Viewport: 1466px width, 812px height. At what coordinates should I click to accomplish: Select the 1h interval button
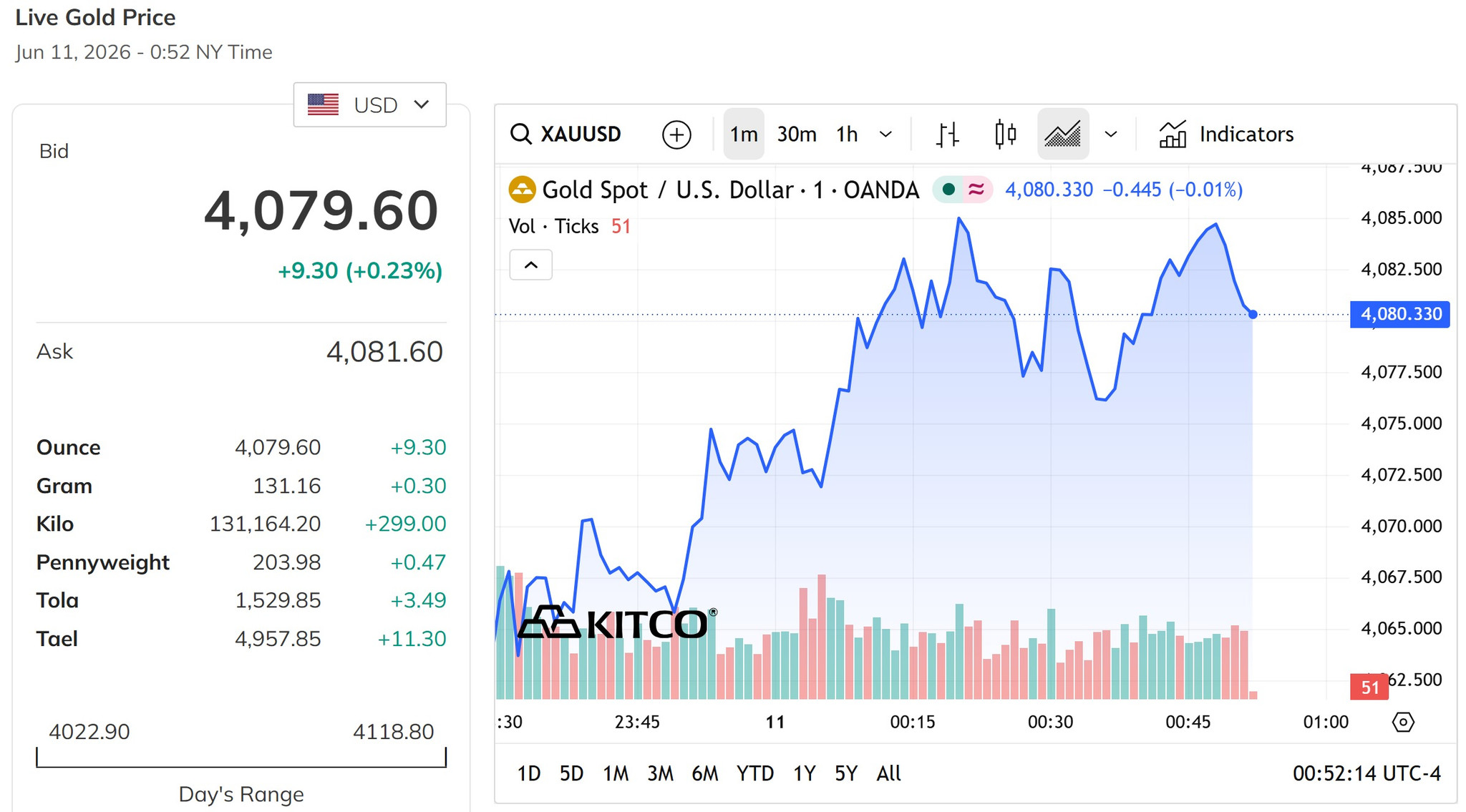coord(847,134)
